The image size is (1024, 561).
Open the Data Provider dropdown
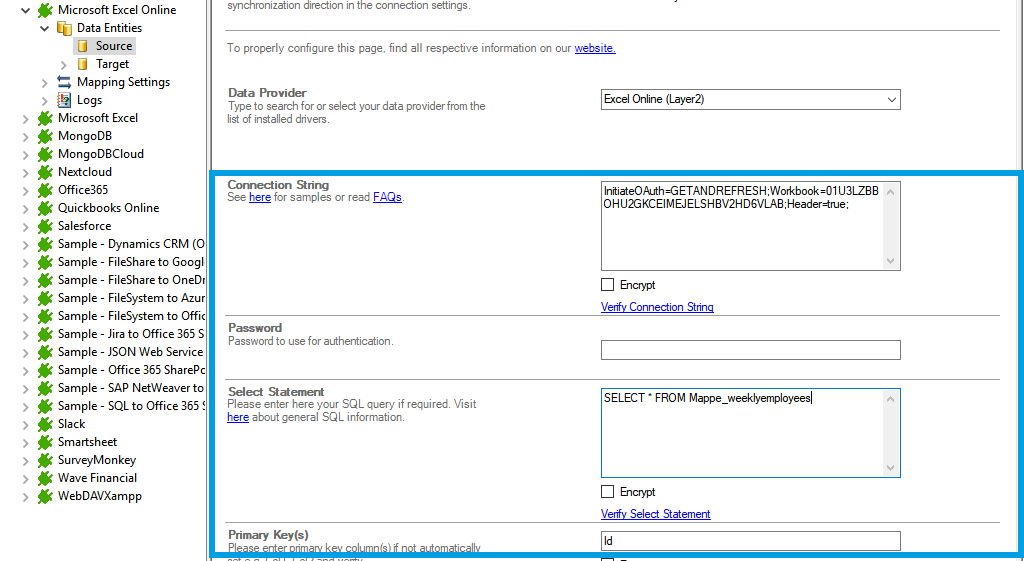click(891, 100)
